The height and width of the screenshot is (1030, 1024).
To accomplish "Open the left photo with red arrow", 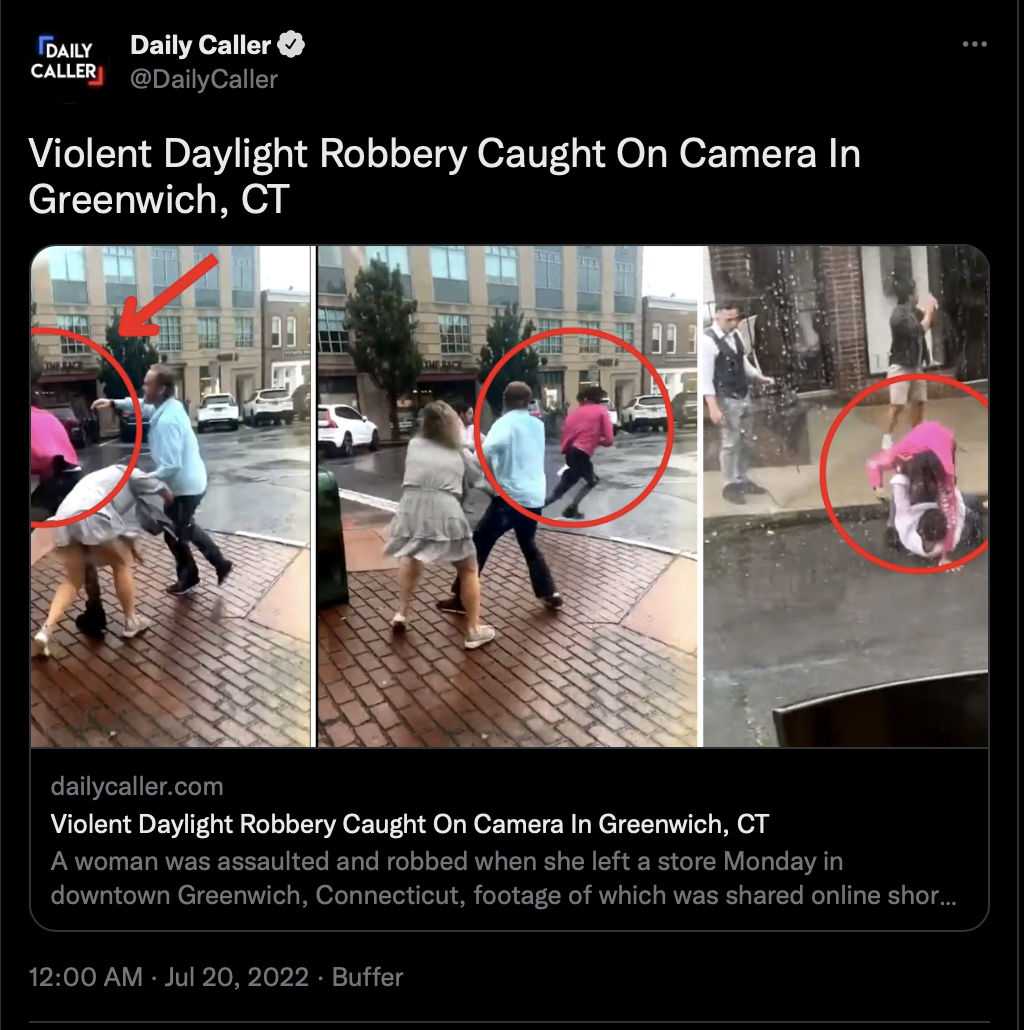I will pyautogui.click(x=171, y=496).
